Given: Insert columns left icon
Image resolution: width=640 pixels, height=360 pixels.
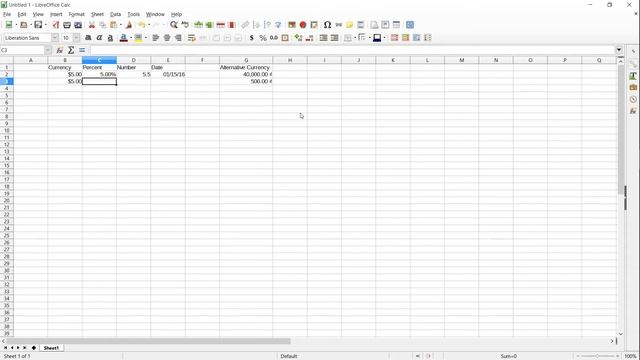Looking at the screenshot, I should click(x=209, y=25).
